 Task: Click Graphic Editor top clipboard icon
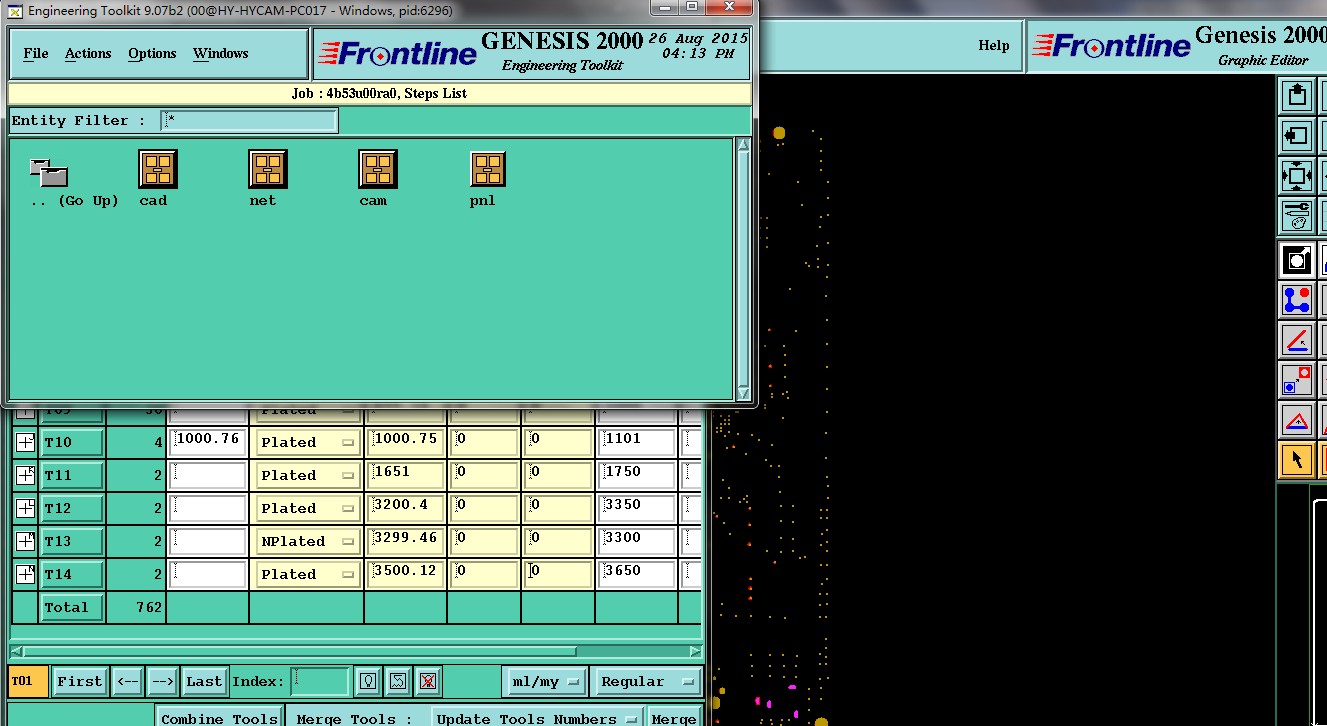click(x=1297, y=95)
